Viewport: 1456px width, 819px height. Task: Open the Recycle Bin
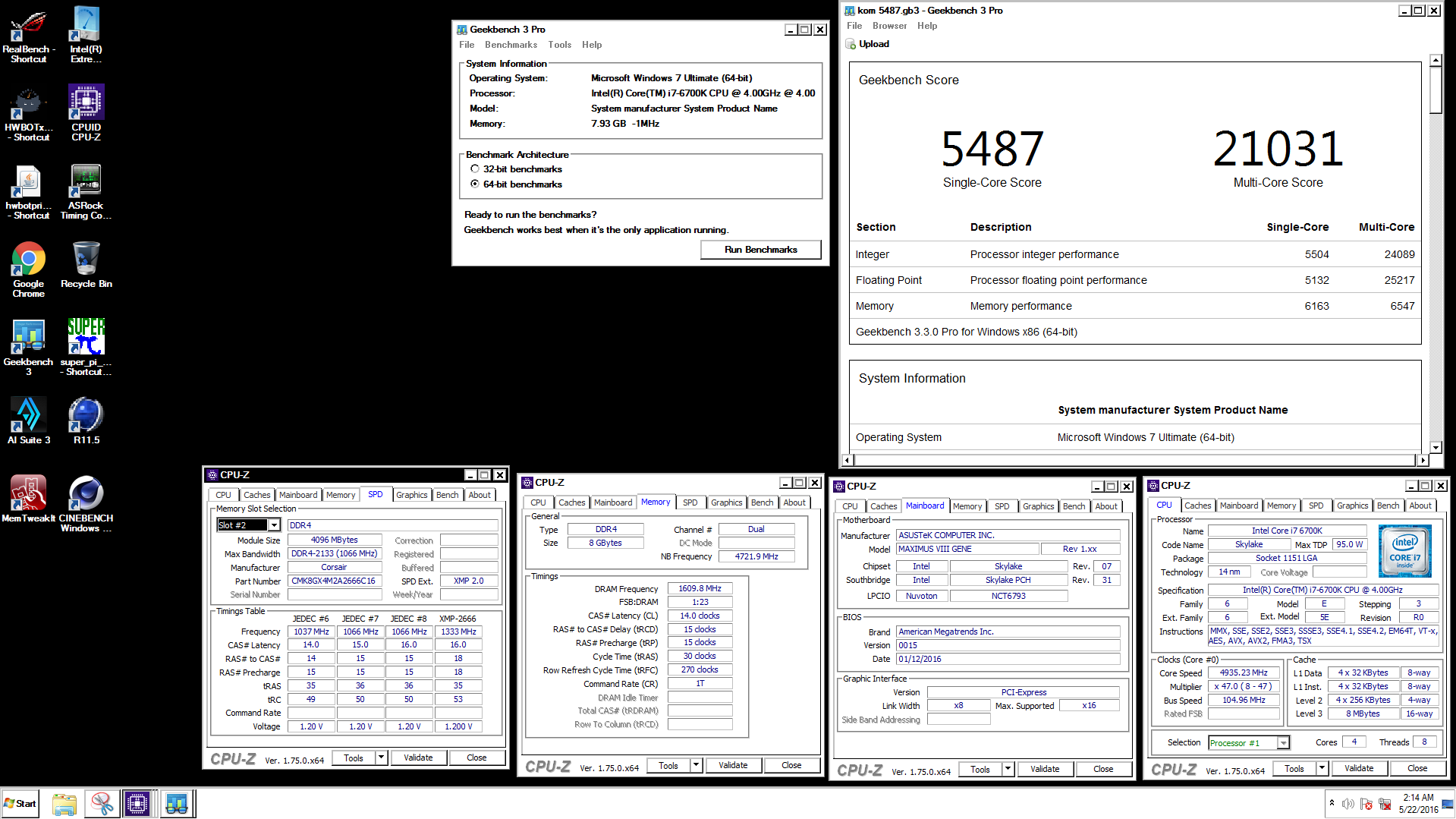click(x=86, y=266)
